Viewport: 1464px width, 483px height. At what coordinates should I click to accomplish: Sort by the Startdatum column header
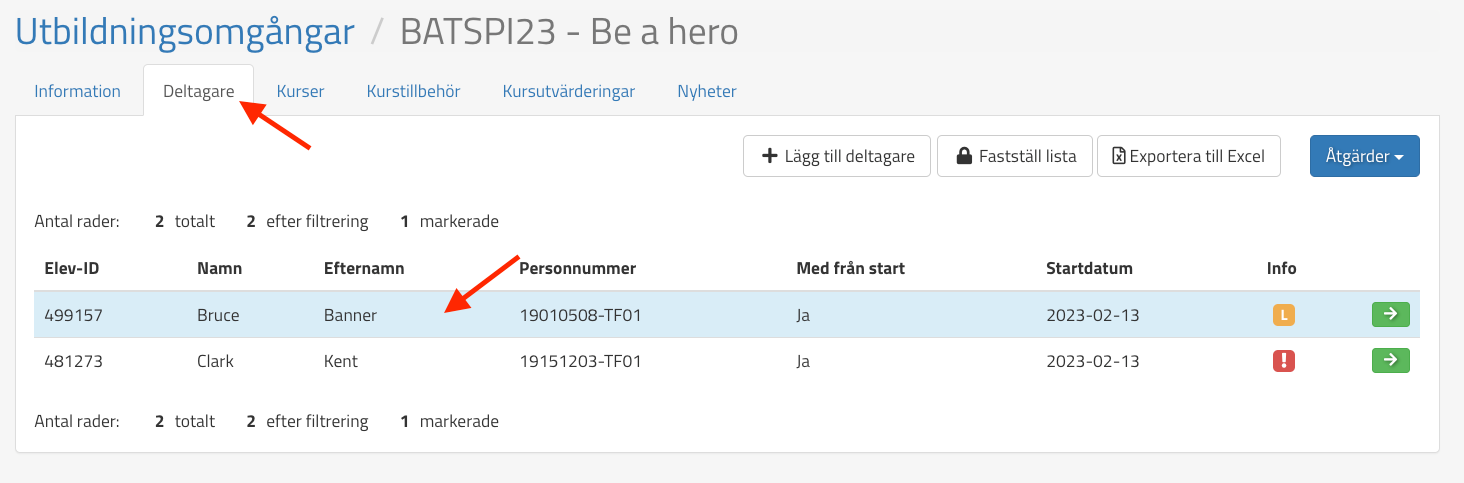pyautogui.click(x=1089, y=268)
